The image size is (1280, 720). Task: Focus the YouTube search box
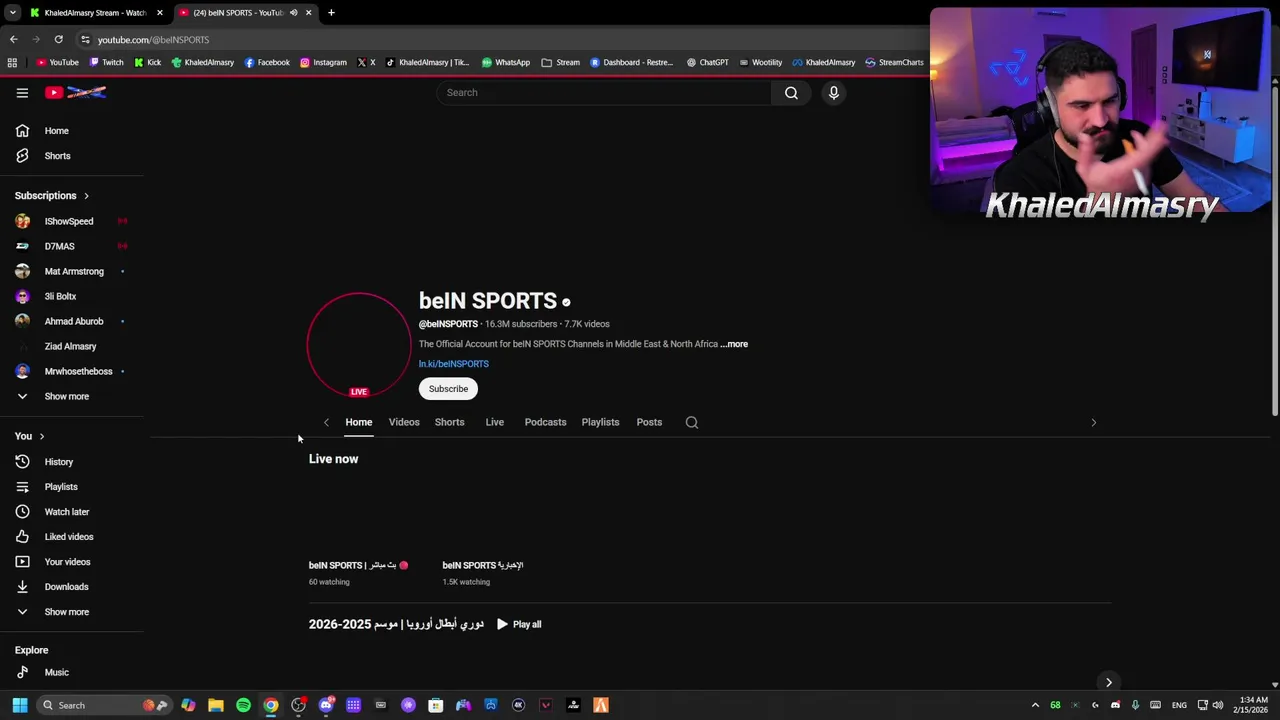603,92
